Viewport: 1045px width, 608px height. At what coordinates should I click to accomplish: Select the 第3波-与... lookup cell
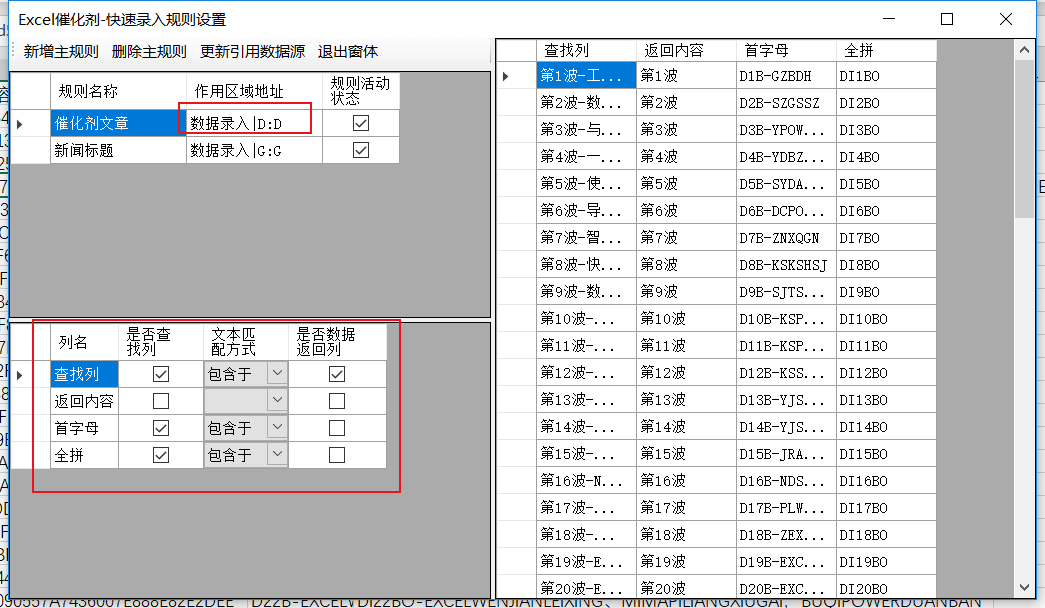(x=586, y=129)
